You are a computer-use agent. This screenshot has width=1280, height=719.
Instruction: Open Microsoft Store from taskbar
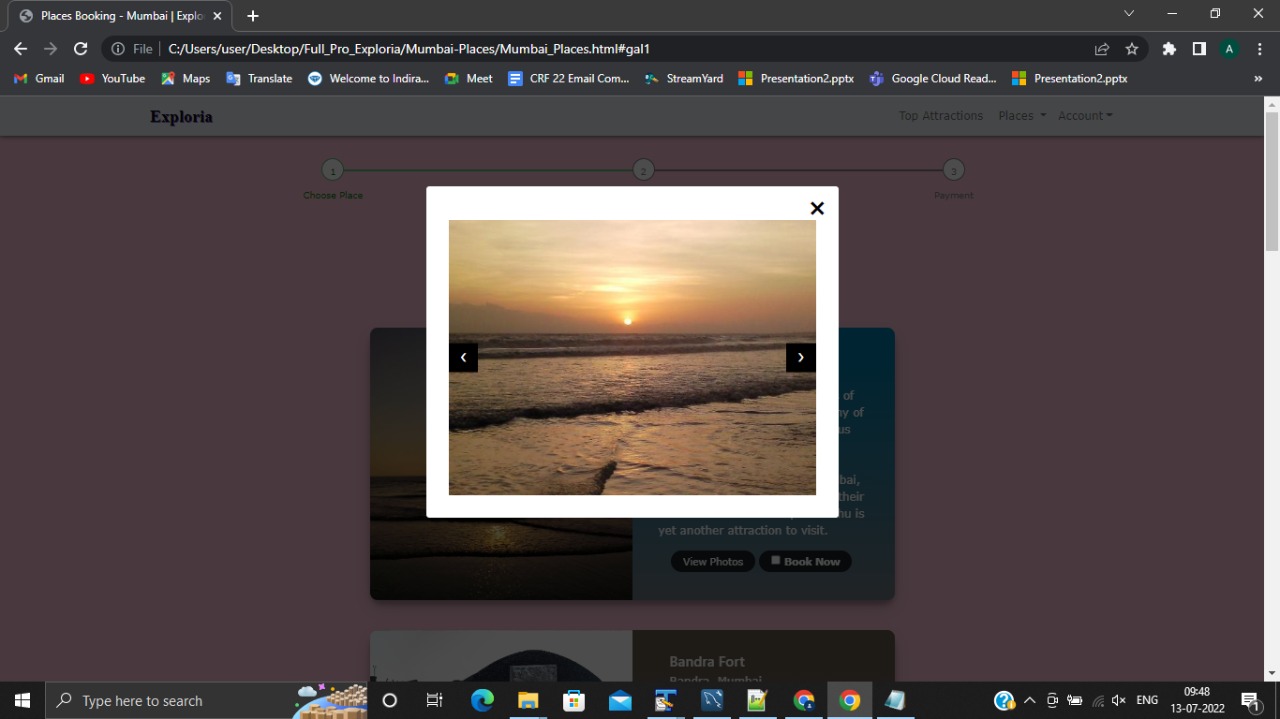pyautogui.click(x=574, y=700)
